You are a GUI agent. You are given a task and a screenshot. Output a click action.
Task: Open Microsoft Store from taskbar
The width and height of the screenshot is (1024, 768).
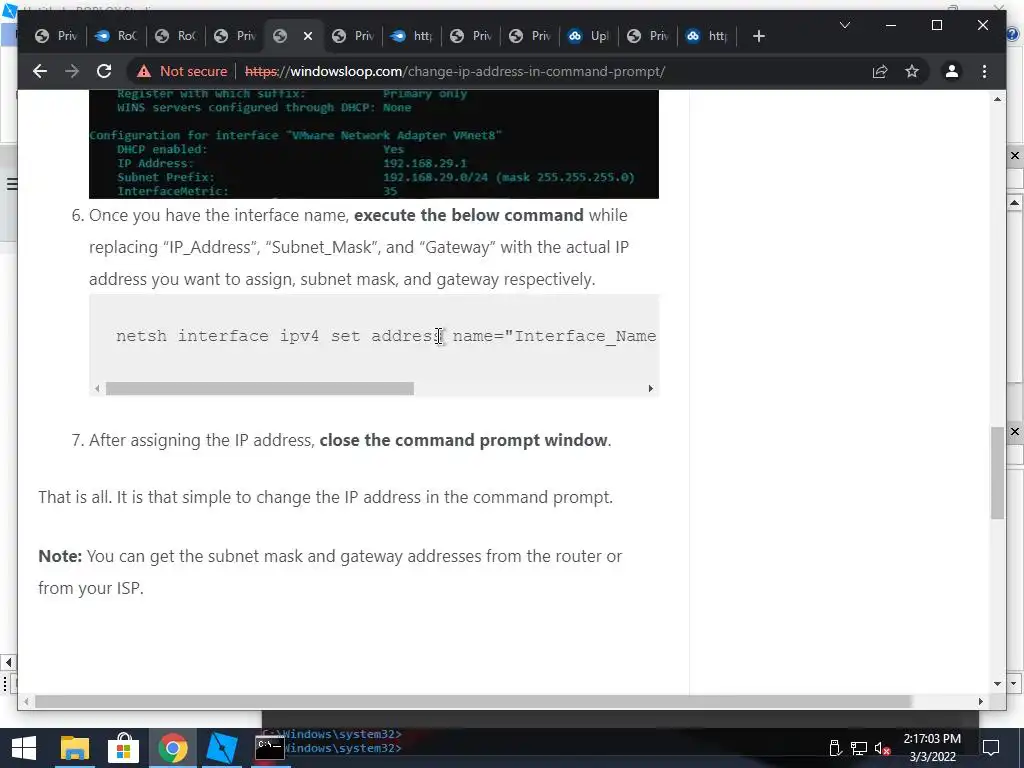click(x=123, y=748)
